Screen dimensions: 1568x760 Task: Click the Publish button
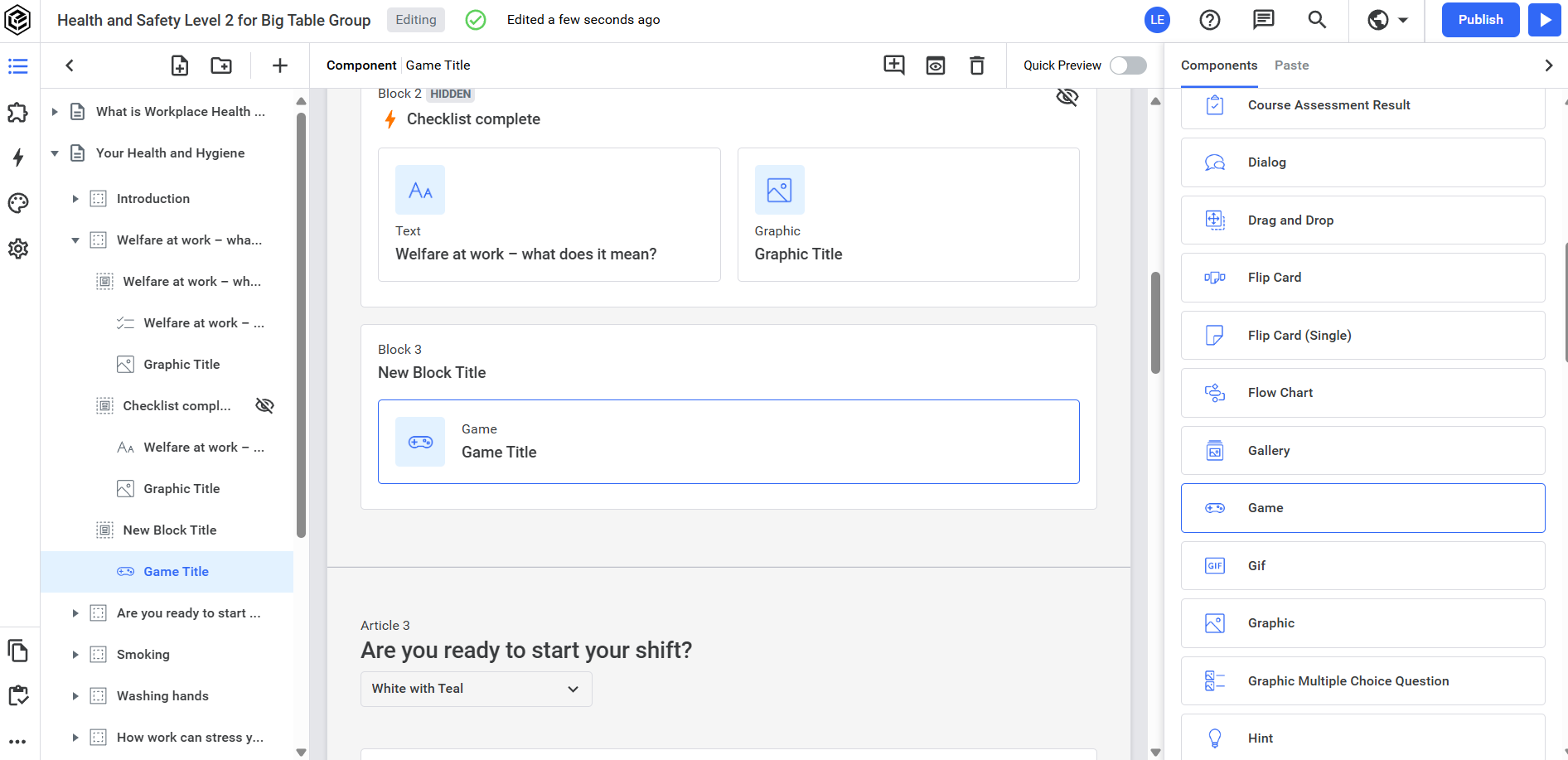click(1480, 20)
